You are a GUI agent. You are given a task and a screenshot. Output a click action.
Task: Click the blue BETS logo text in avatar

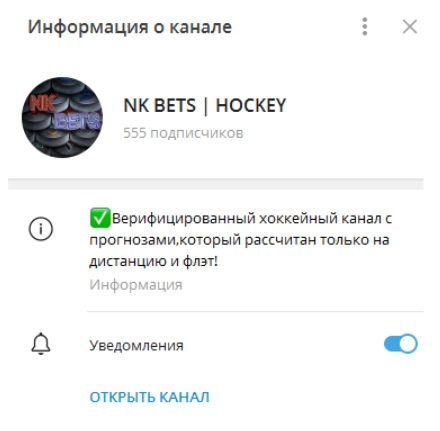[76, 121]
